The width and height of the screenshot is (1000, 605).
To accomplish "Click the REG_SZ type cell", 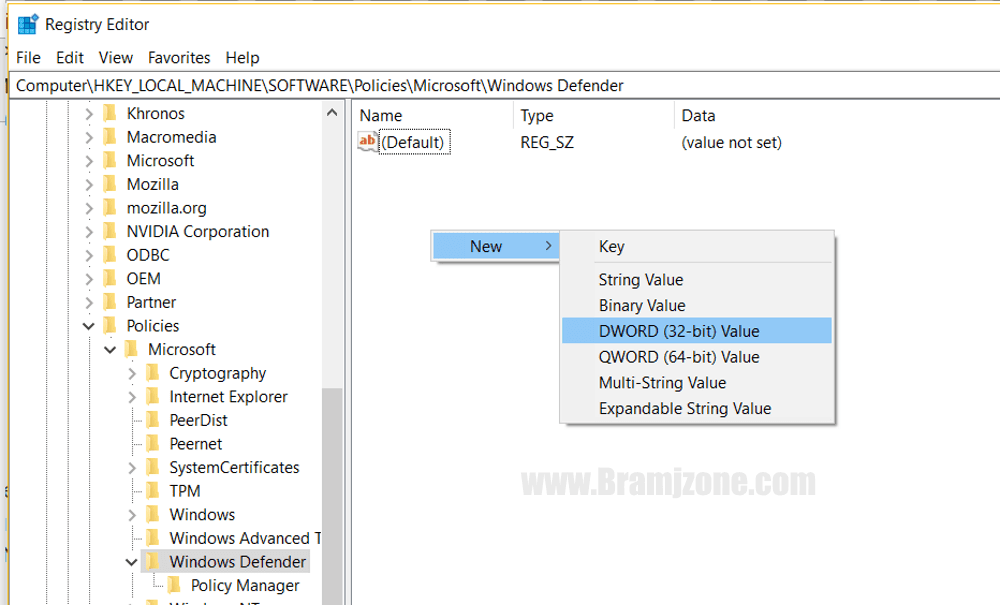I will coord(547,142).
